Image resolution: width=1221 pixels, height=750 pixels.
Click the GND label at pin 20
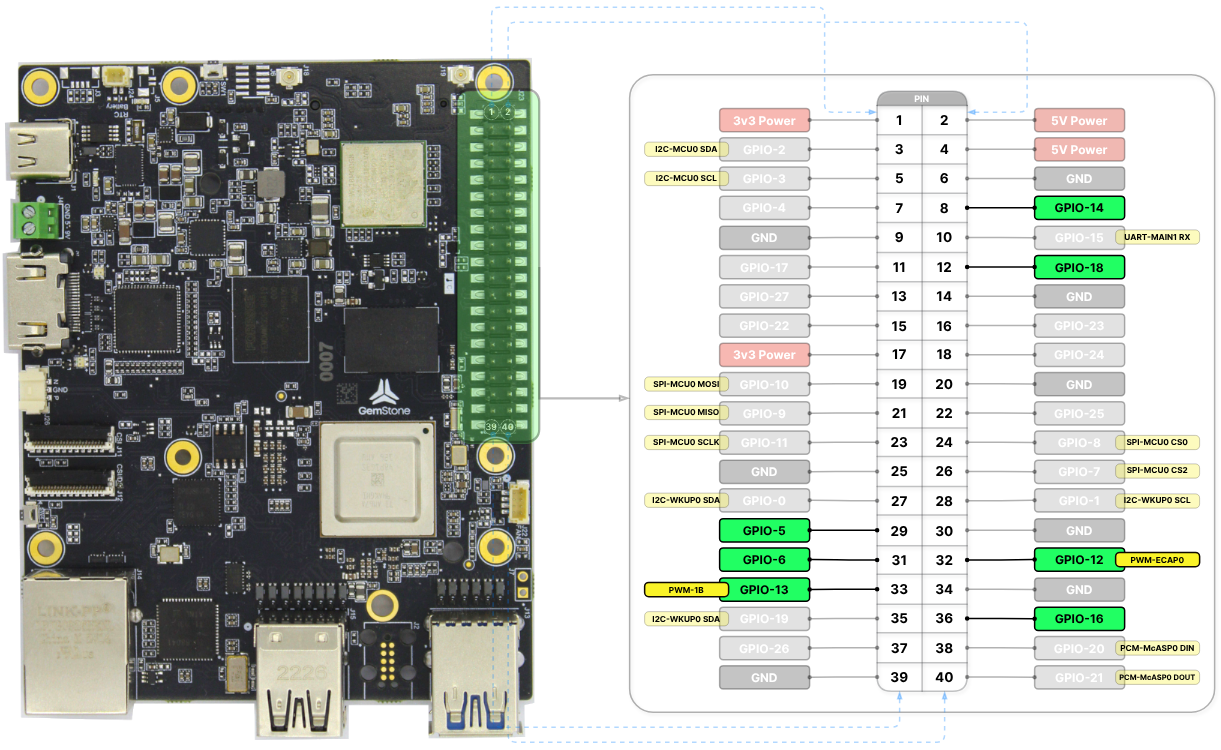tap(1079, 384)
